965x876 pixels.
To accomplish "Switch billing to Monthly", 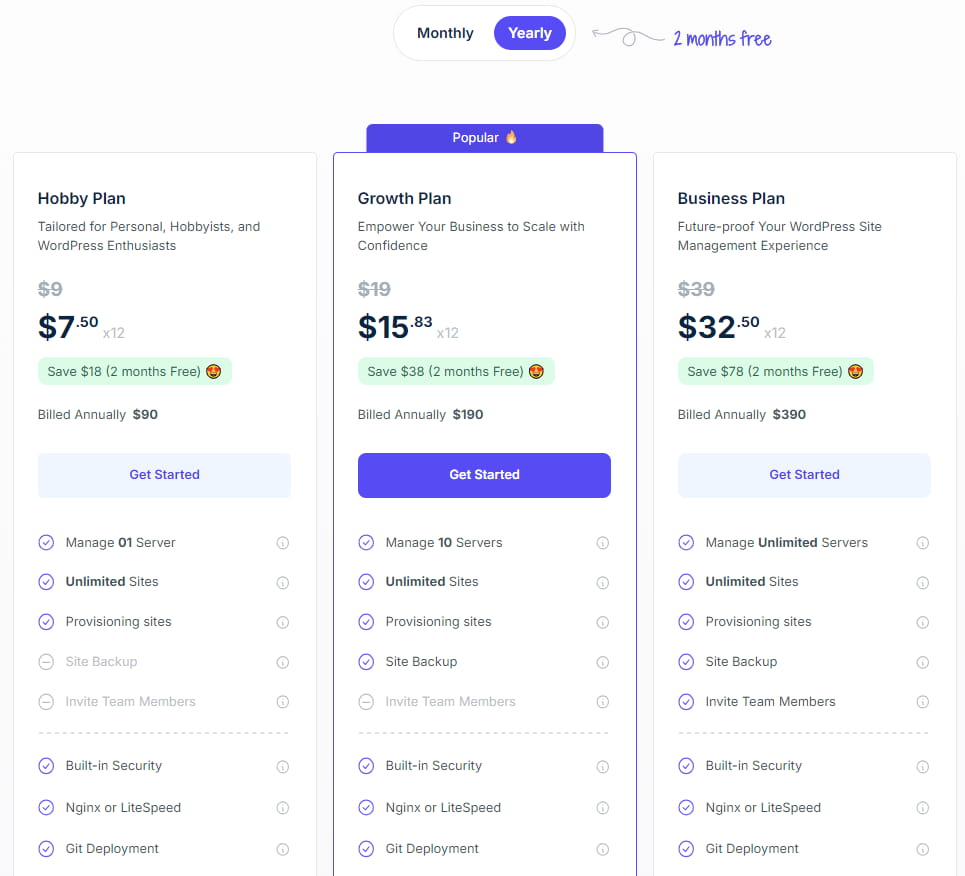I will pos(445,33).
